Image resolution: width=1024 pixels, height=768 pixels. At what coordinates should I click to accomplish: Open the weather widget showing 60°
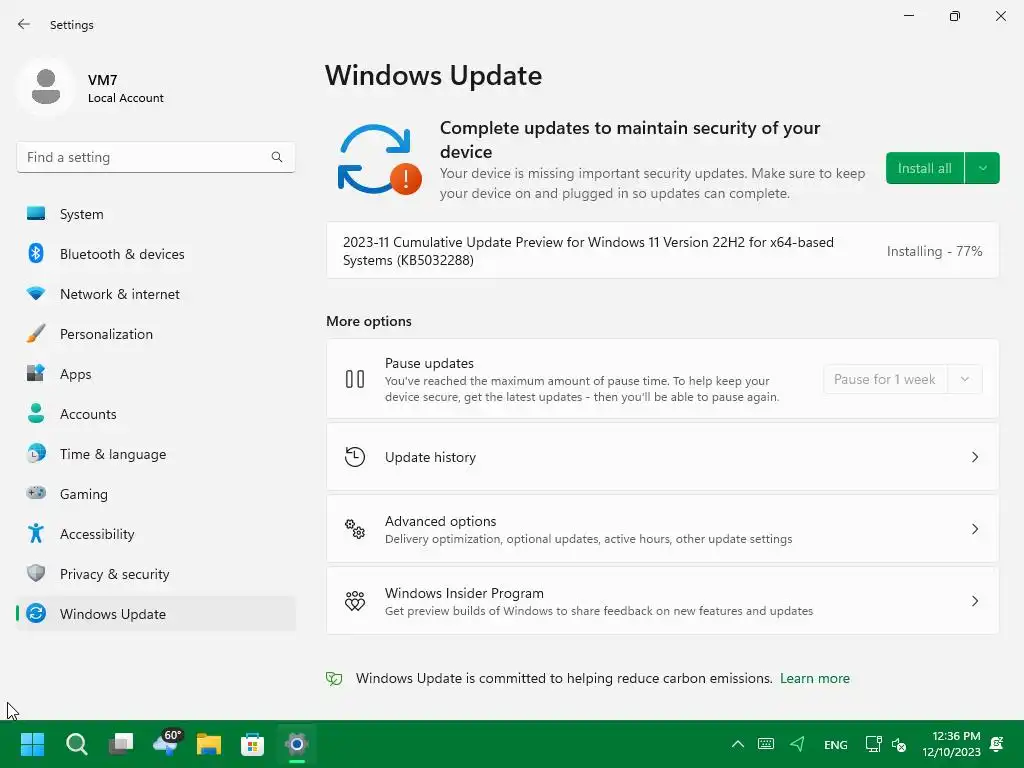(167, 743)
